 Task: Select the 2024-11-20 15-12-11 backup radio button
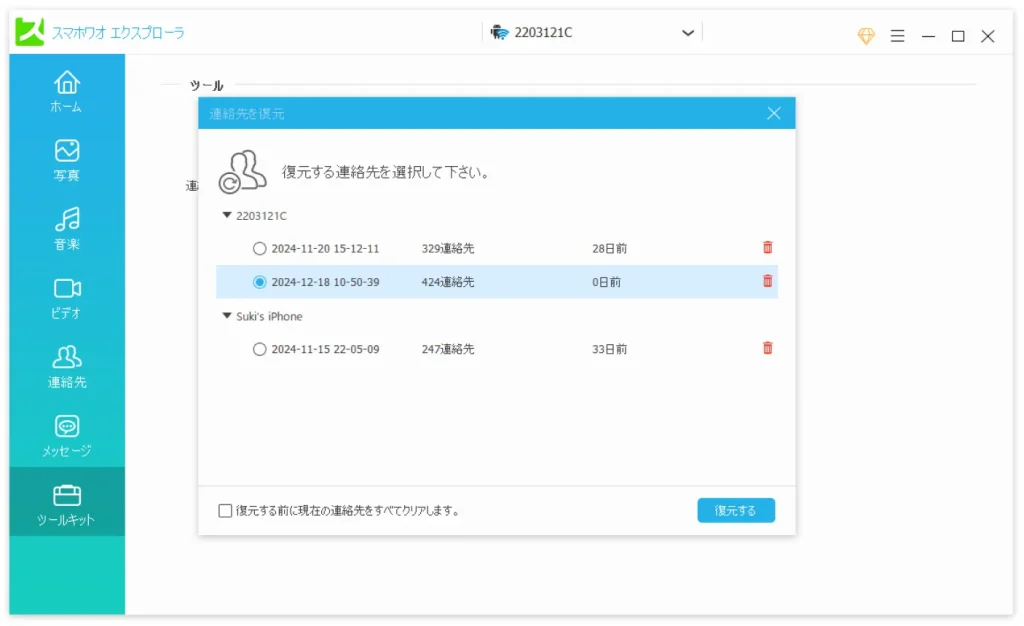tap(260, 249)
